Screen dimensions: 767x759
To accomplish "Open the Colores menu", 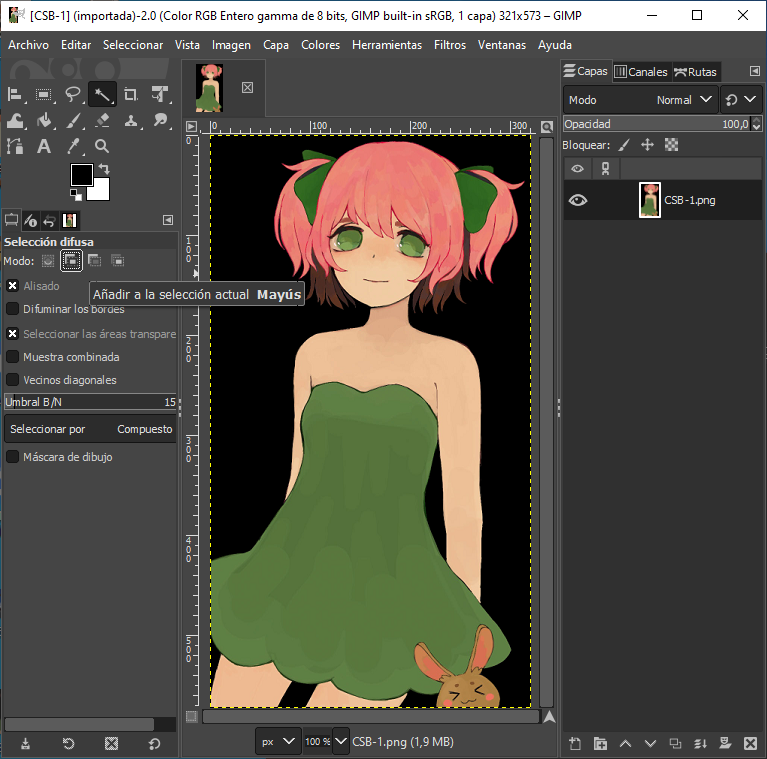I will tap(320, 45).
